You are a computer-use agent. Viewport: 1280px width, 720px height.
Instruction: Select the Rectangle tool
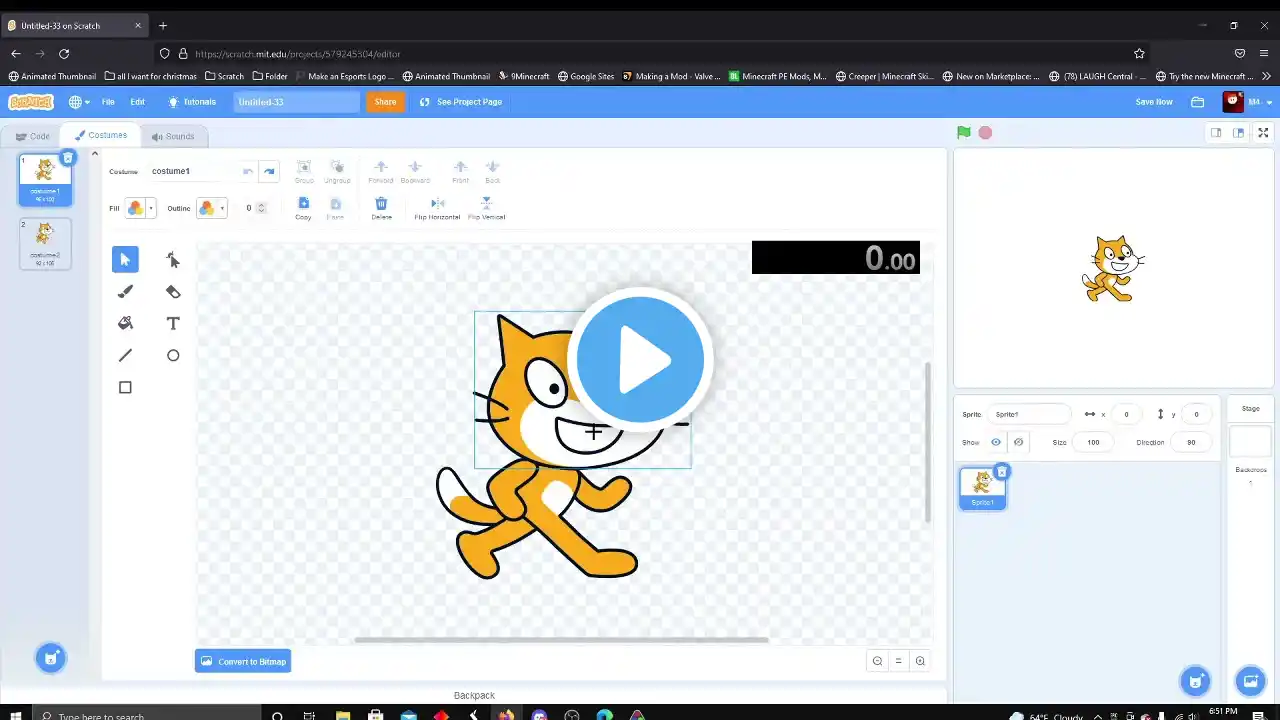pos(125,388)
